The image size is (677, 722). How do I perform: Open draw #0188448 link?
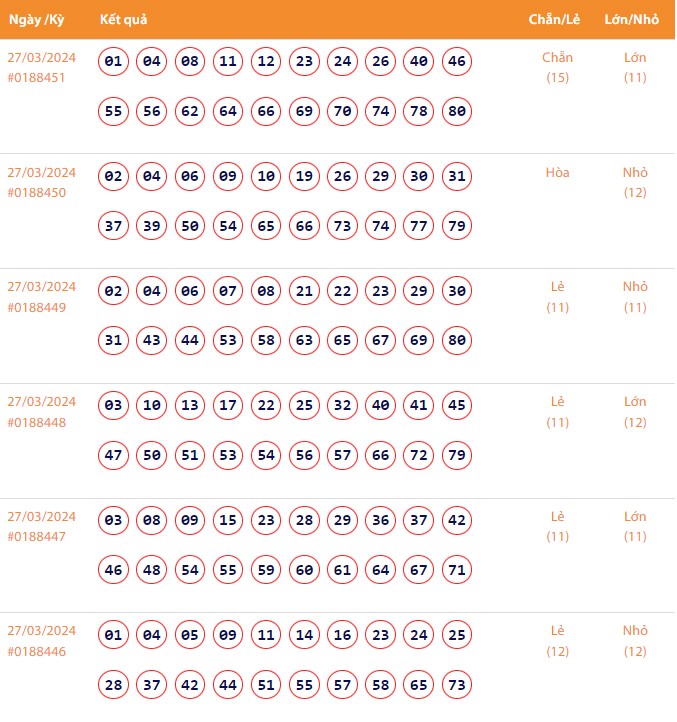point(37,421)
